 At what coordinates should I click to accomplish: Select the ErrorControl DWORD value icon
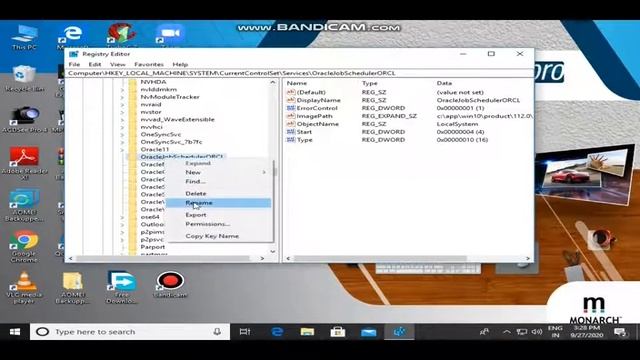tap(291, 108)
